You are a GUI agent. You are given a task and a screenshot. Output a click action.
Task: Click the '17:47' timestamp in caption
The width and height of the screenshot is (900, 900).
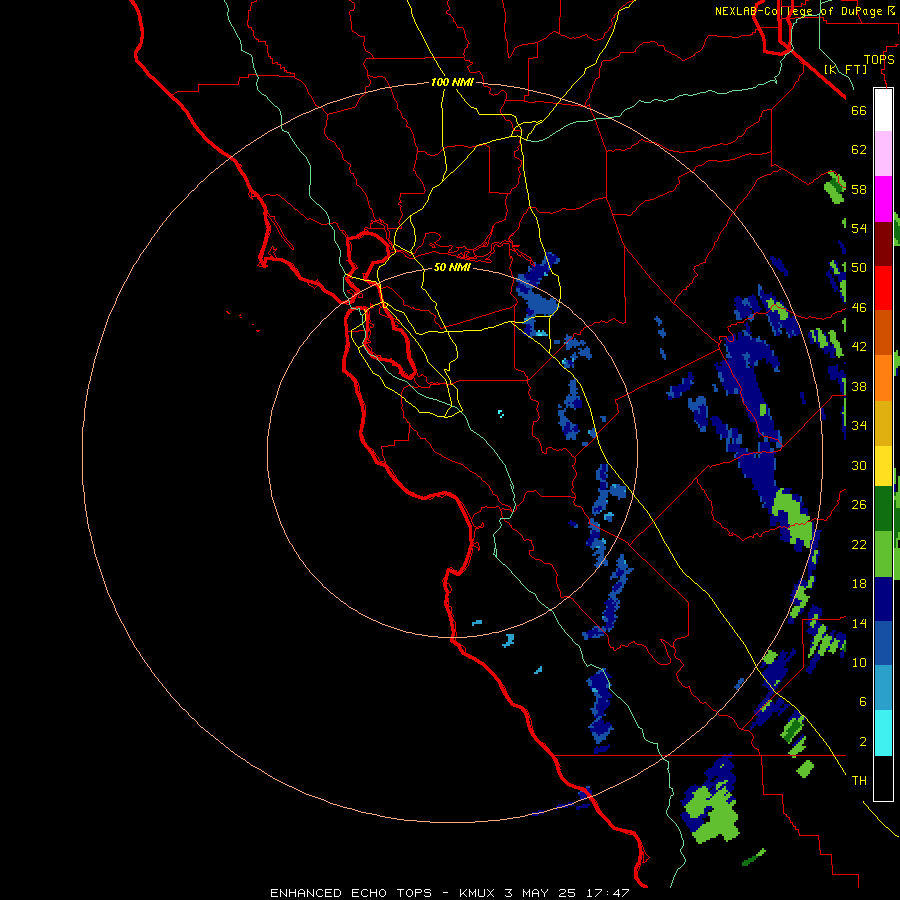[x=608, y=893]
